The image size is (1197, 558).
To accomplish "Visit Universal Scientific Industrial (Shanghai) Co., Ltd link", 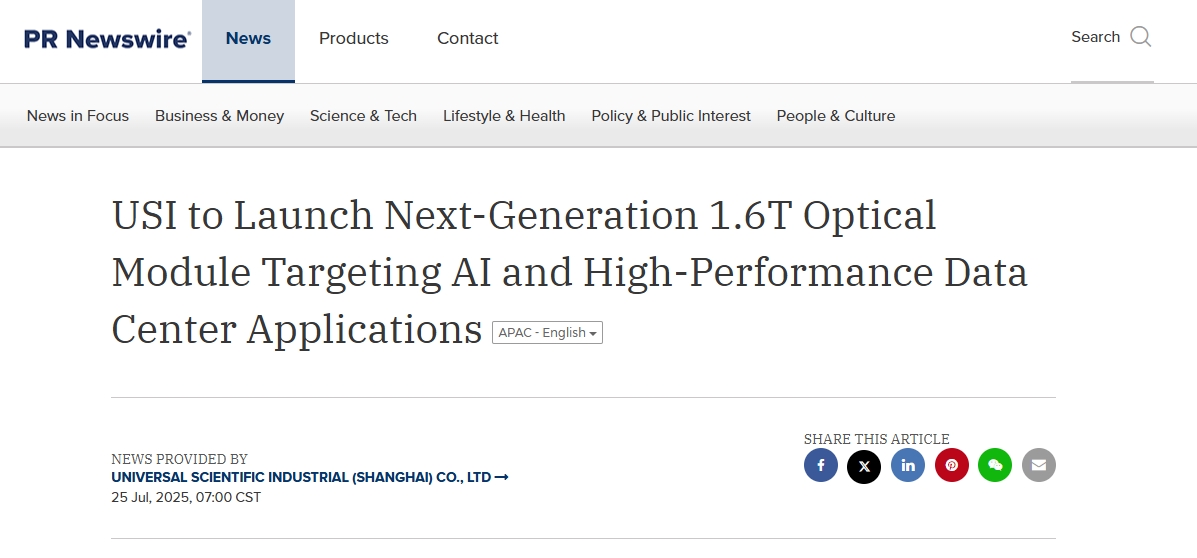I will click(x=310, y=477).
